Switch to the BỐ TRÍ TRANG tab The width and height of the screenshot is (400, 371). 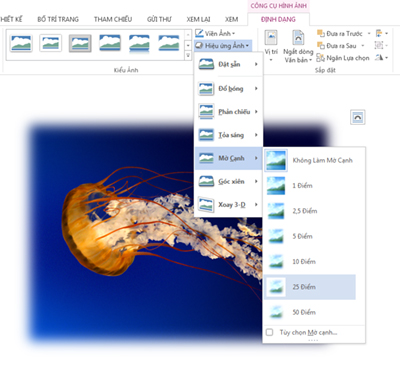pos(58,19)
